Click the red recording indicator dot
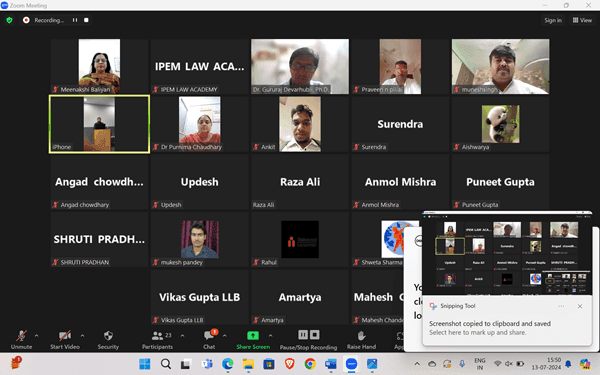Image resolution: width=600 pixels, height=375 pixels. click(26, 20)
